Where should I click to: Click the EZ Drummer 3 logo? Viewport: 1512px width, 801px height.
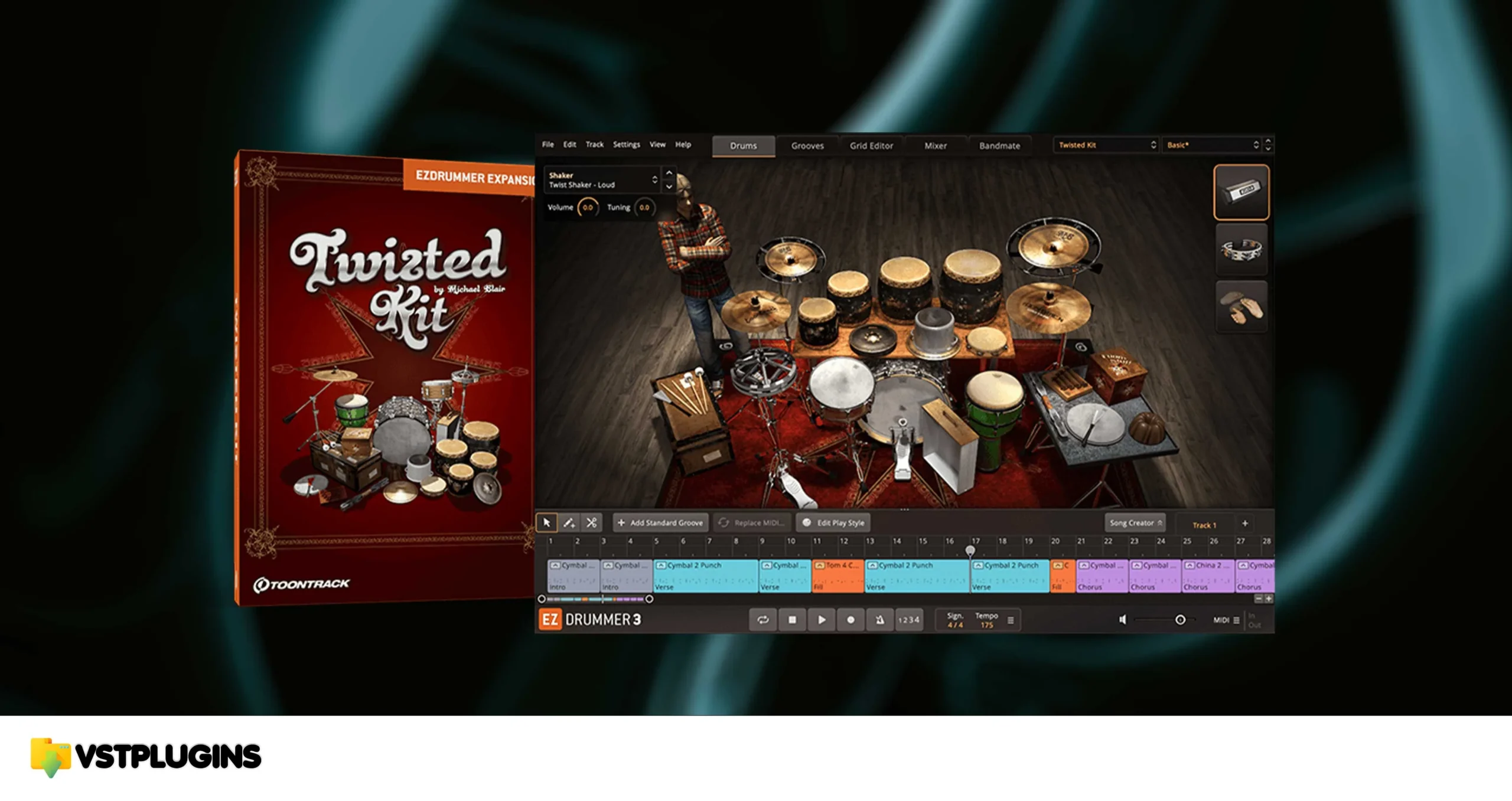coord(589,619)
